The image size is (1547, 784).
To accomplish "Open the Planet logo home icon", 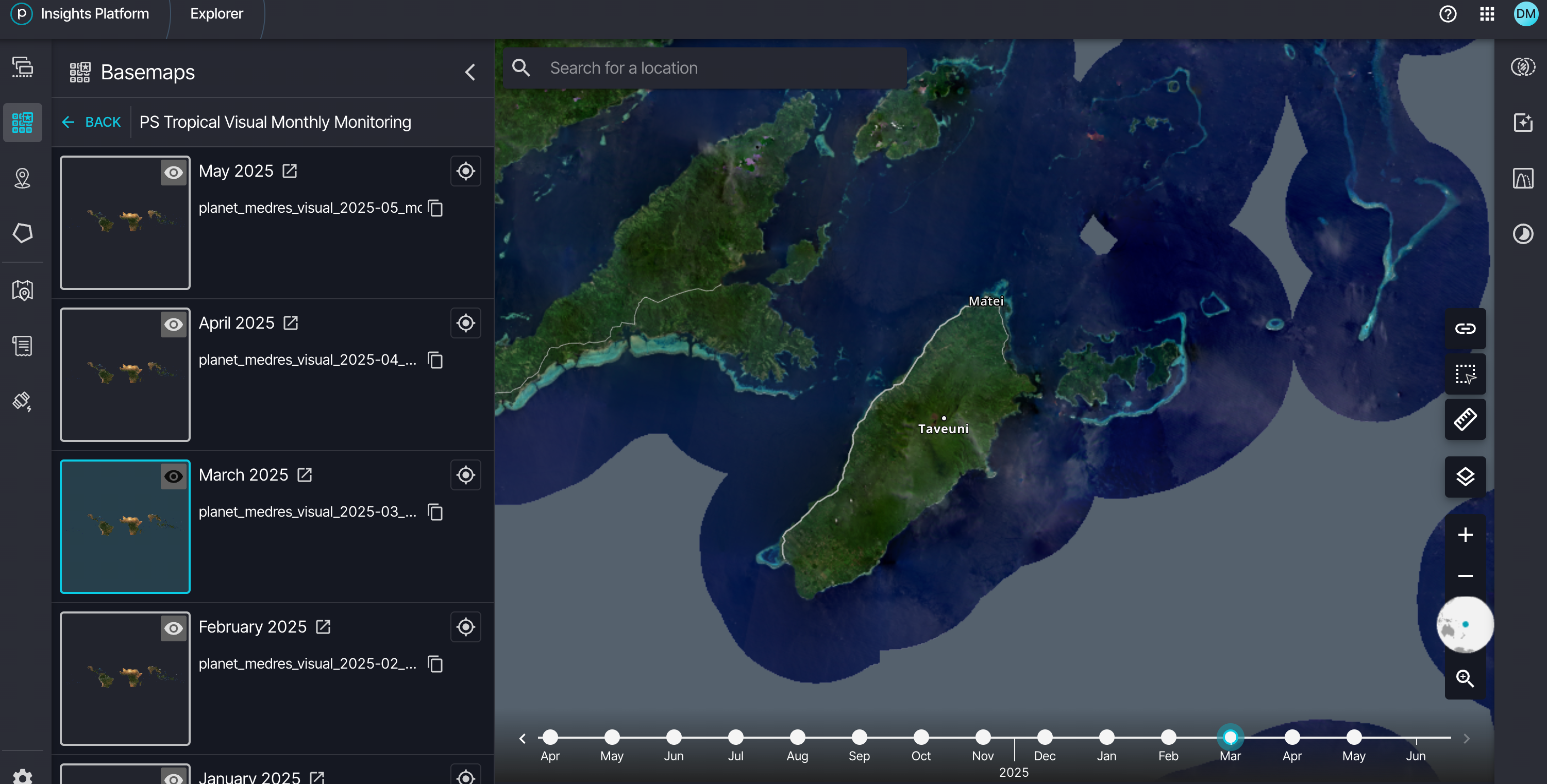I will click(21, 14).
